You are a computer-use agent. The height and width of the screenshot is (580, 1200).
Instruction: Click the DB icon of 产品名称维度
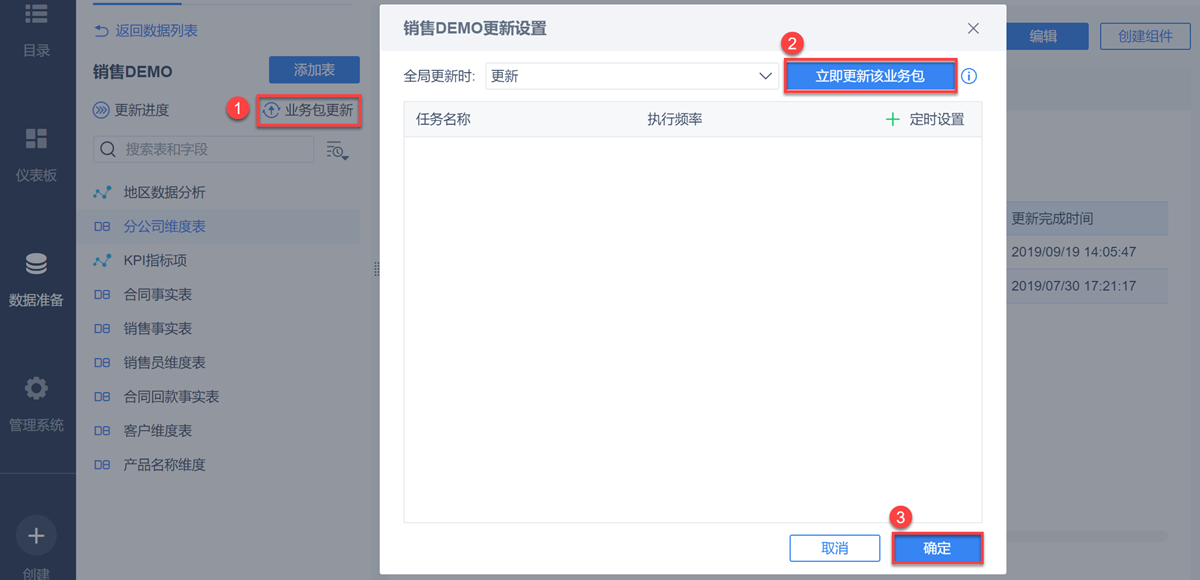(102, 465)
